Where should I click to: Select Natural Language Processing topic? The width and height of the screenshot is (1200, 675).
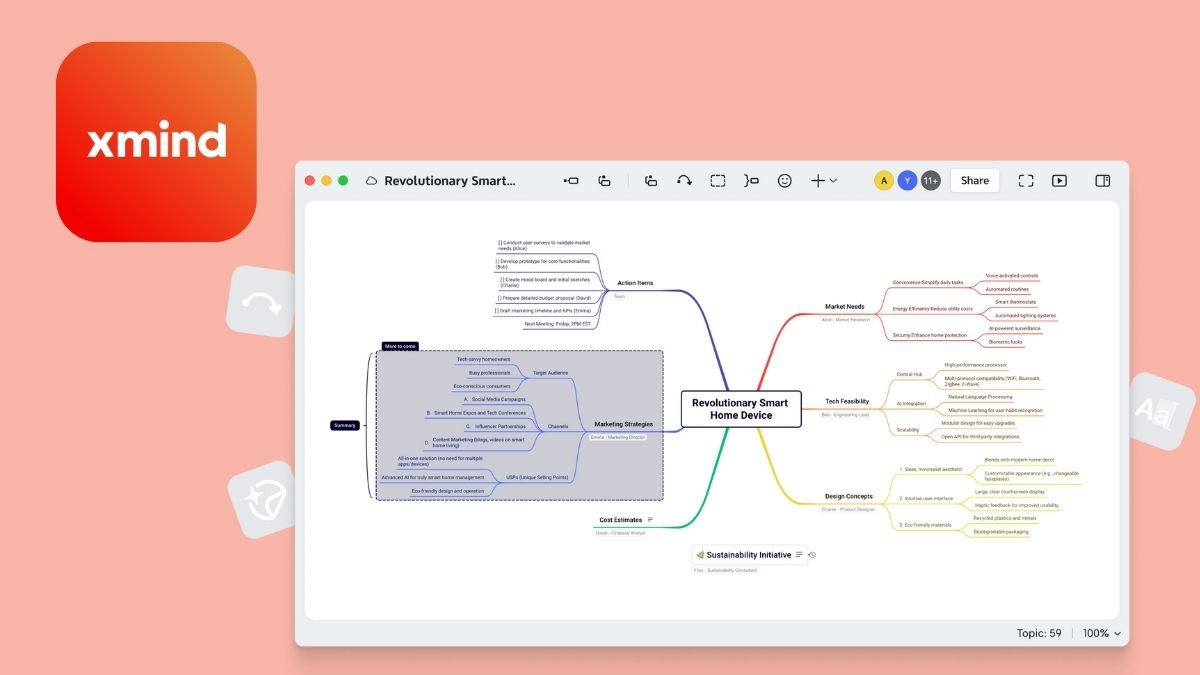pos(980,397)
